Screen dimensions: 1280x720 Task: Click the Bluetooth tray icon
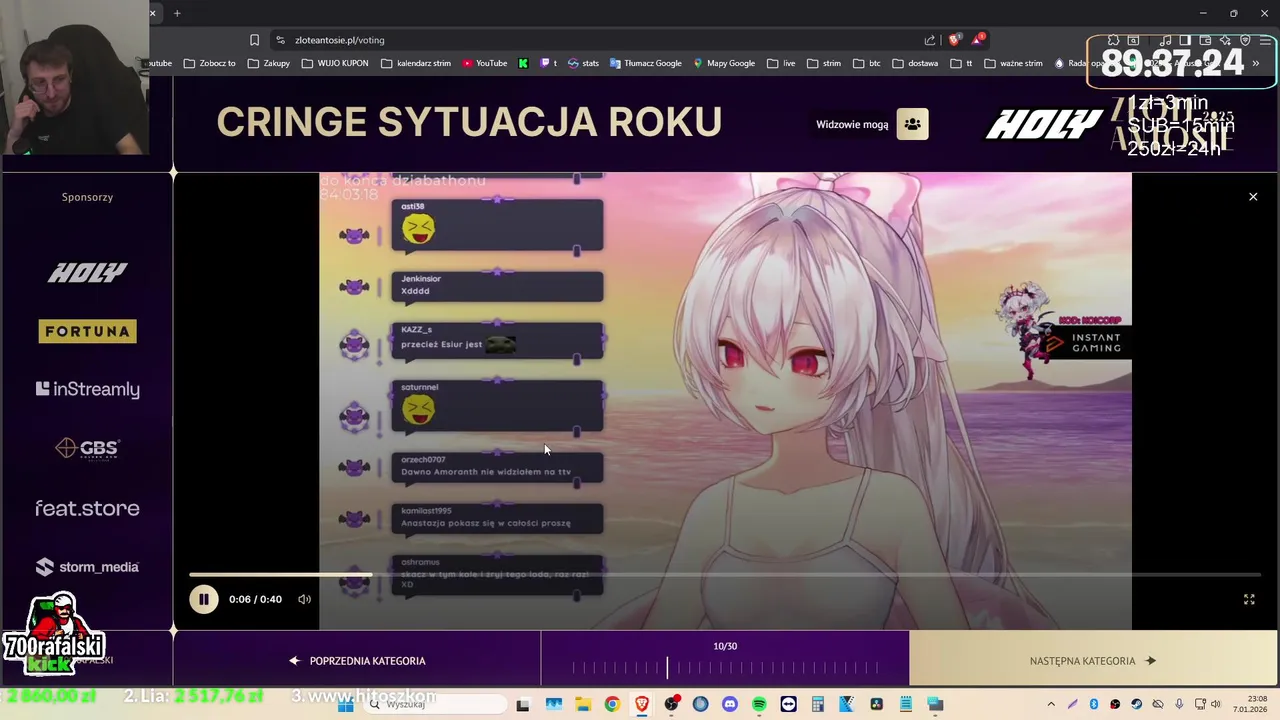(x=1094, y=705)
